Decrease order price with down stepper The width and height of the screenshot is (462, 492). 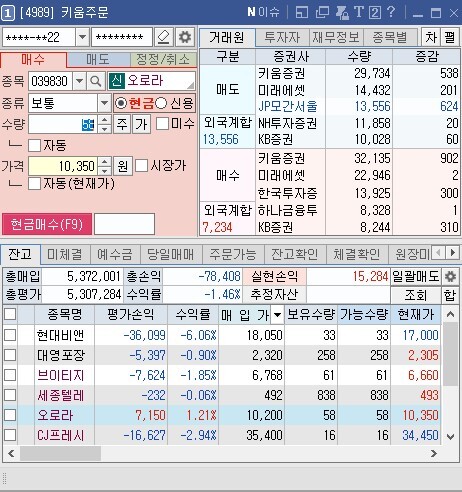point(105,171)
